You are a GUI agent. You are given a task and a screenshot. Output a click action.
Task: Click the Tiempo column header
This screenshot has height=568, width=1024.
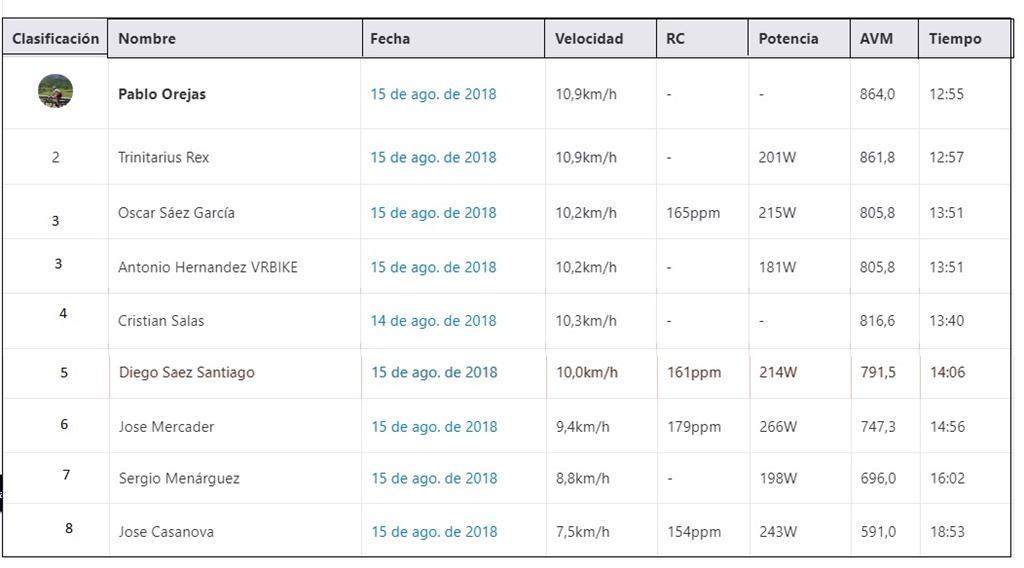[965, 39]
